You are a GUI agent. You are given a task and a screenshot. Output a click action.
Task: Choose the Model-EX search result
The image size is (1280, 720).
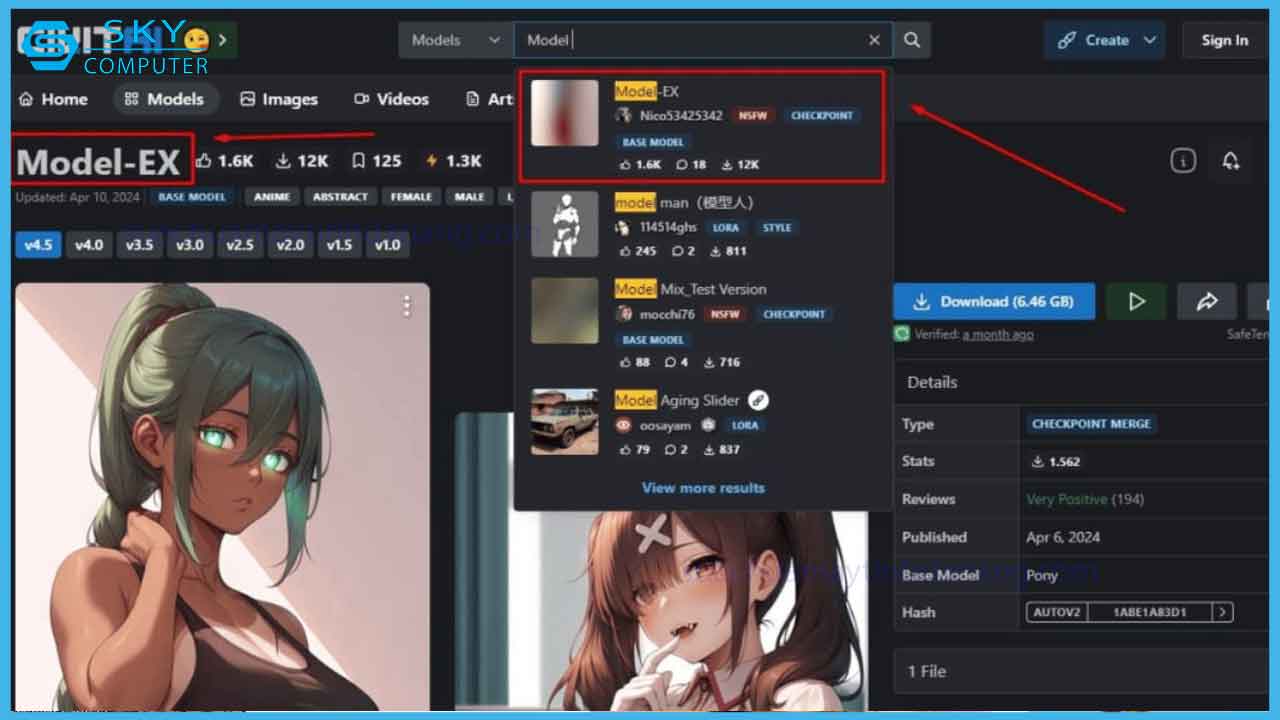(x=702, y=126)
